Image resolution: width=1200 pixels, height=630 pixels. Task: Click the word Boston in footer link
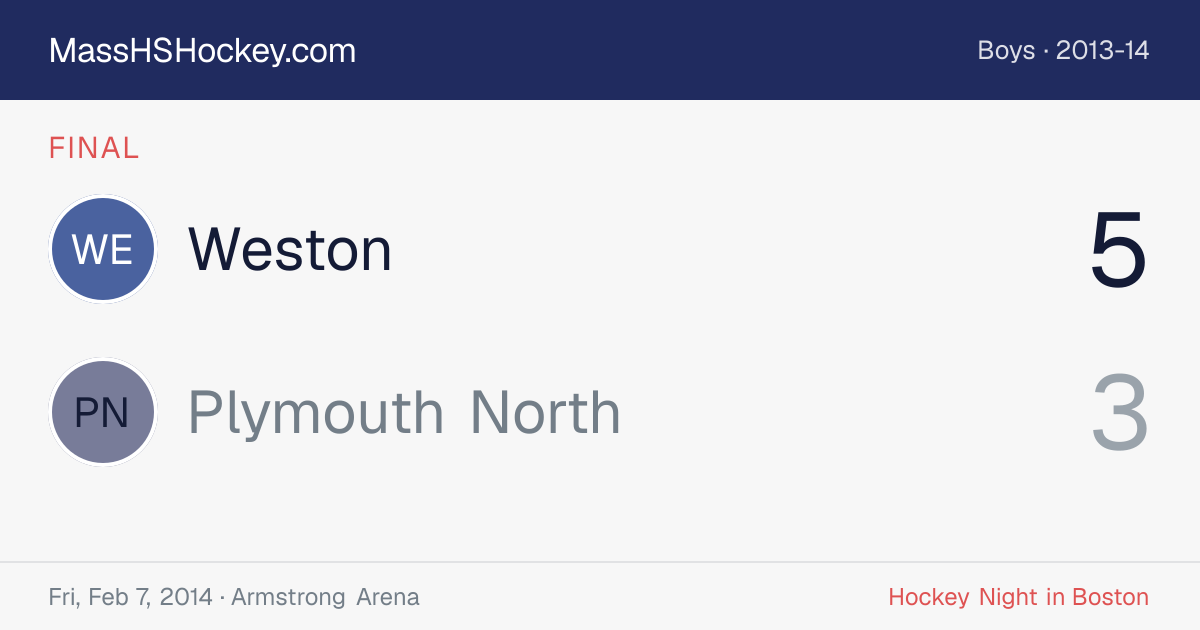1110,597
